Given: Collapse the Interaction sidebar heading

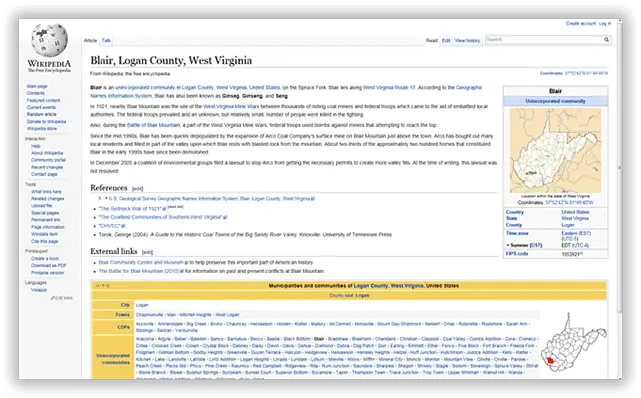Looking at the screenshot, I should pos(36,139).
